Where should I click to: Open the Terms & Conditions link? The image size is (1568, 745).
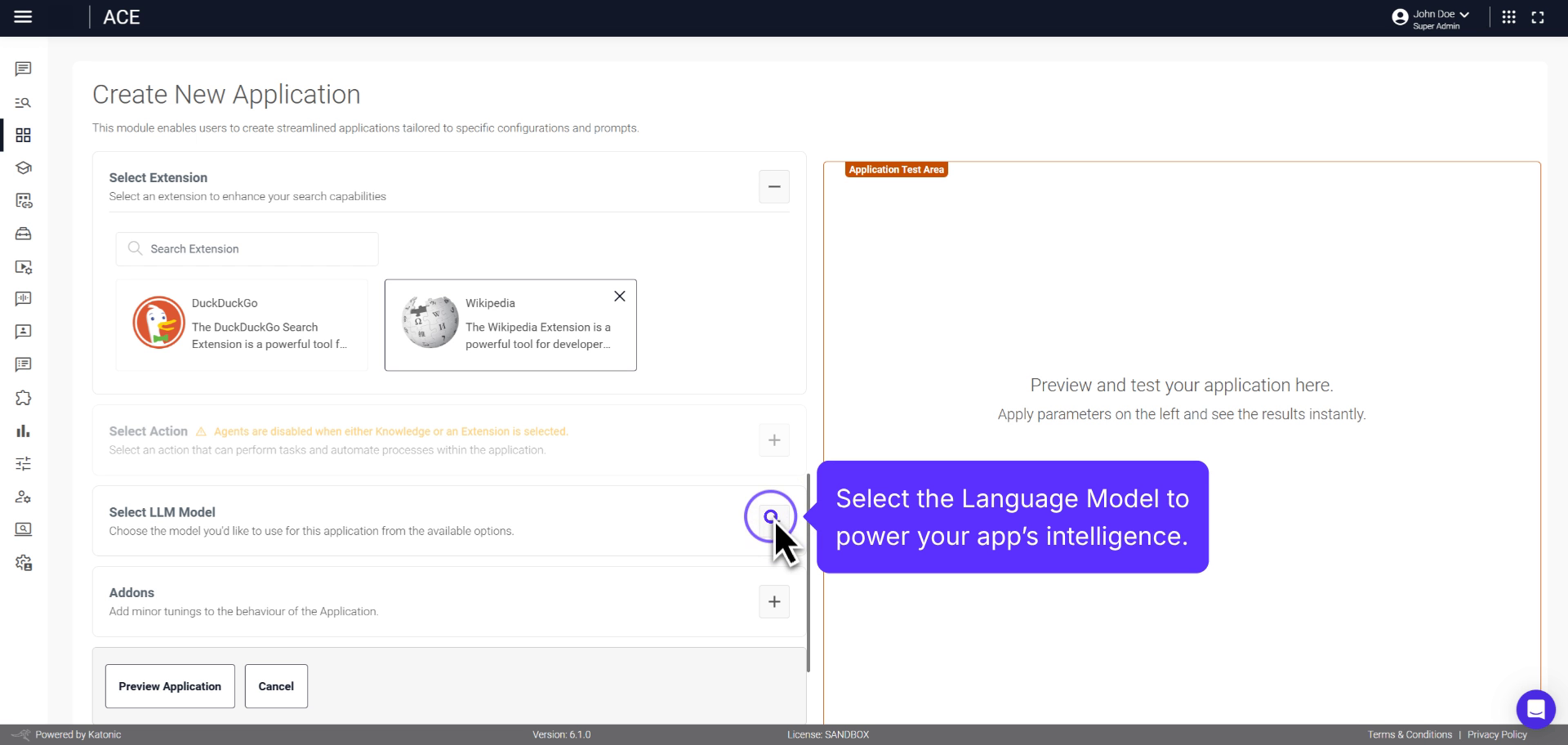point(1410,734)
